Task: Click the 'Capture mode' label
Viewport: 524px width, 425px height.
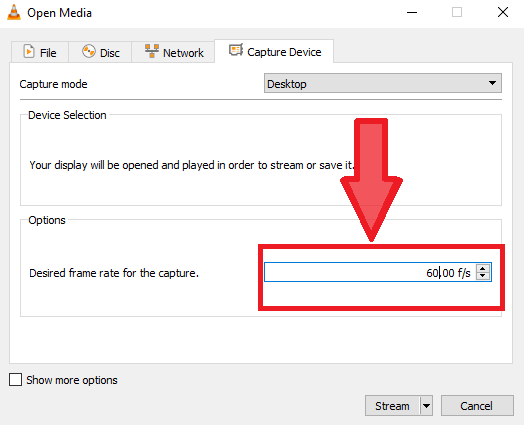Action: [53, 84]
